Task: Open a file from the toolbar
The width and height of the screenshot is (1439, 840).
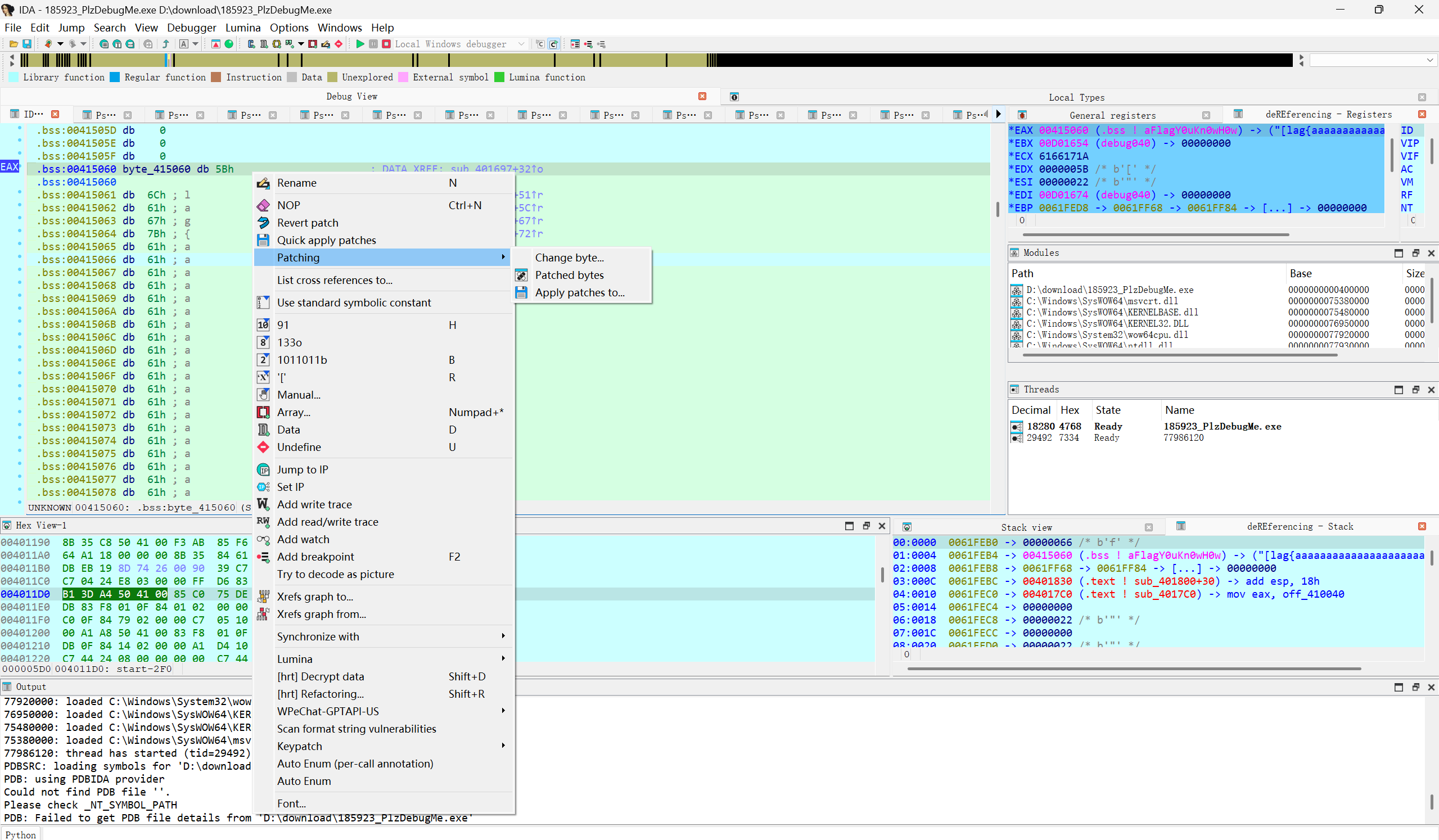Action: [12, 44]
